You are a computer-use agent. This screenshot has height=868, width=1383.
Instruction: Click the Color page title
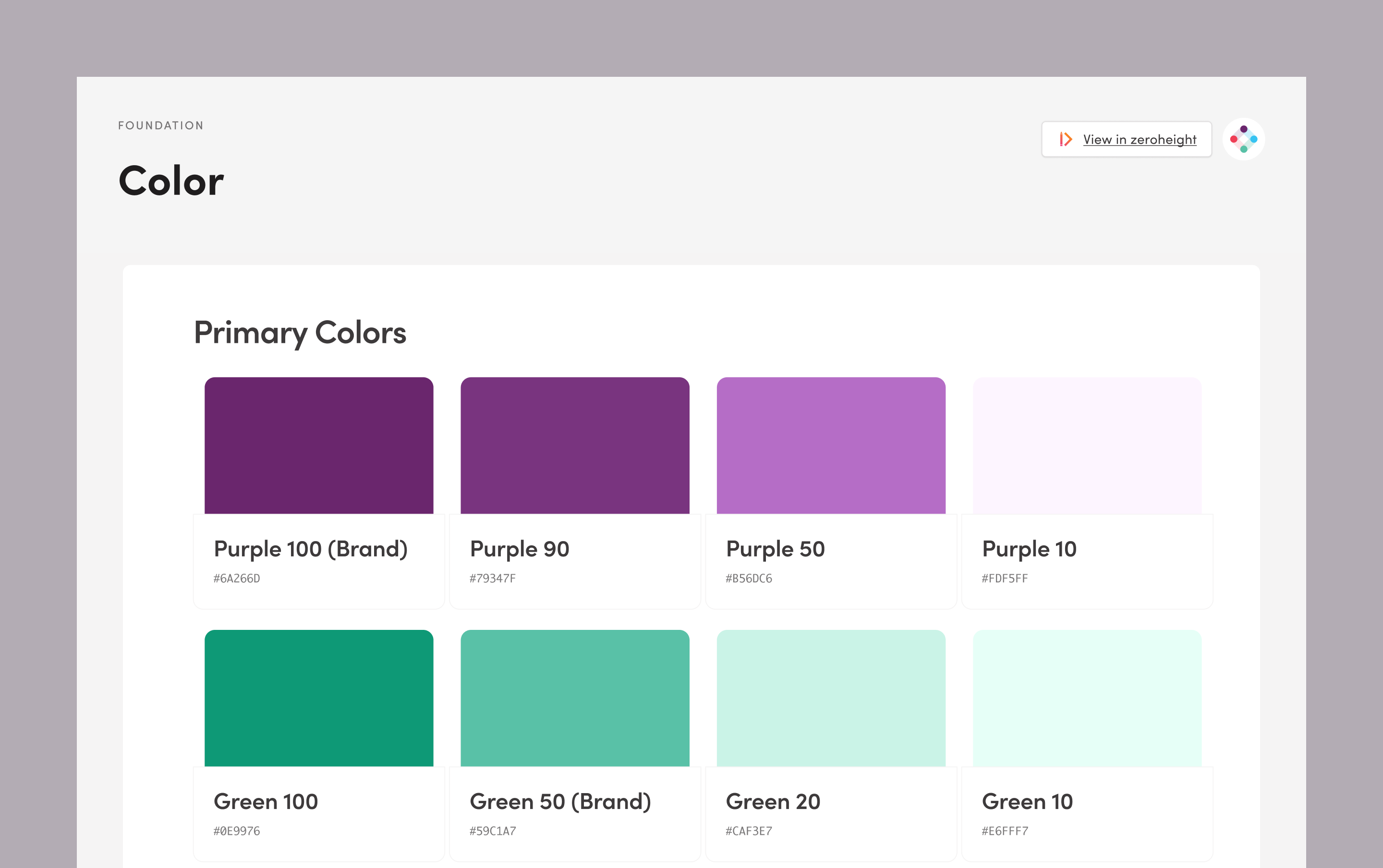(171, 181)
